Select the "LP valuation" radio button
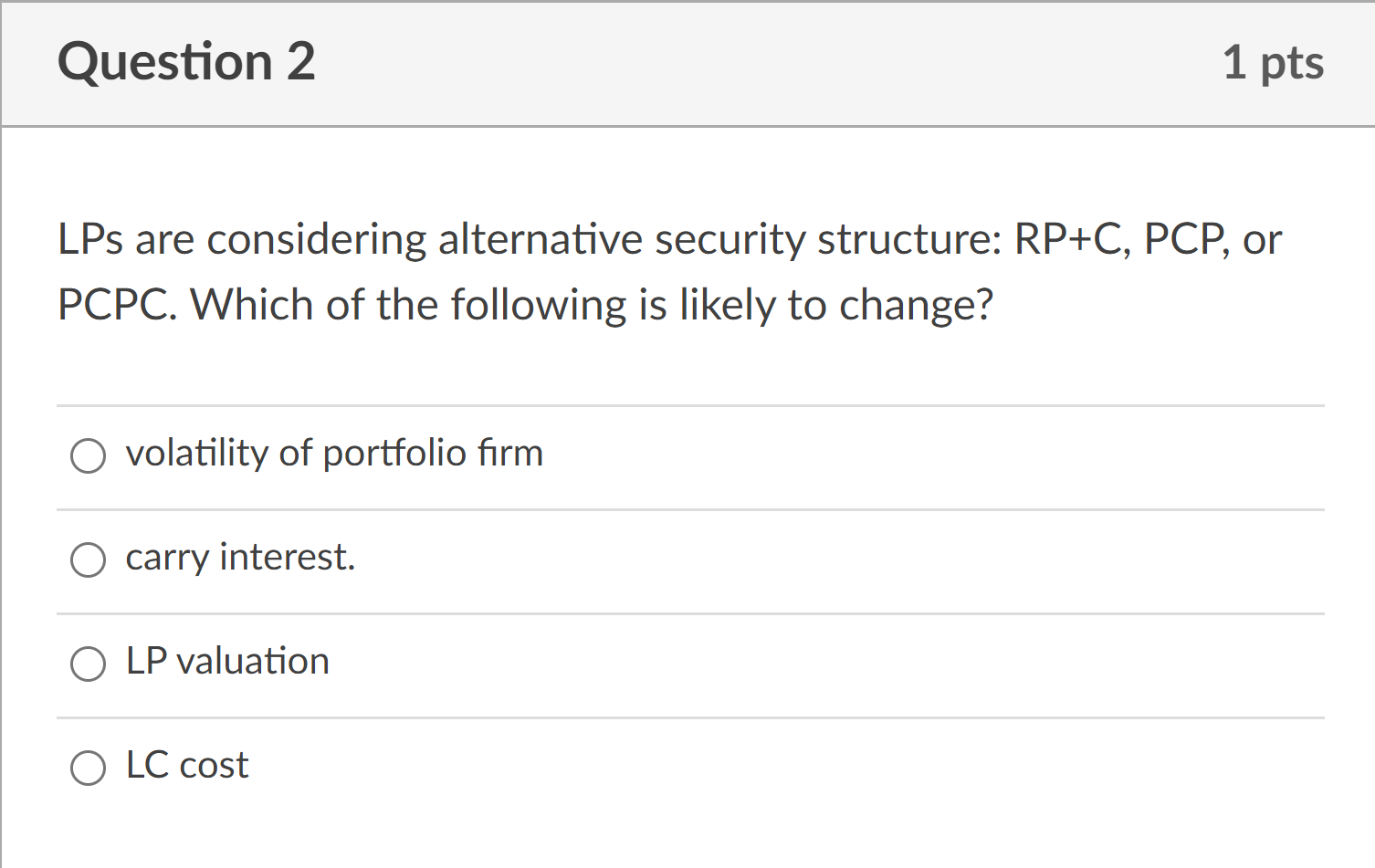Screen dimensions: 1375x868 click(x=88, y=664)
